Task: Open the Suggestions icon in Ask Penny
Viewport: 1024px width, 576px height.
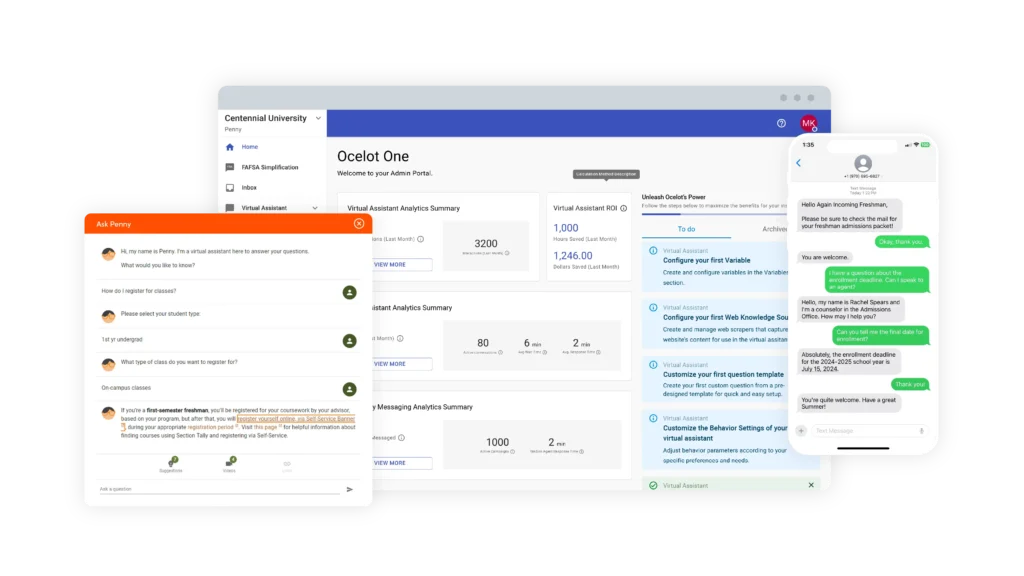Action: (172, 464)
